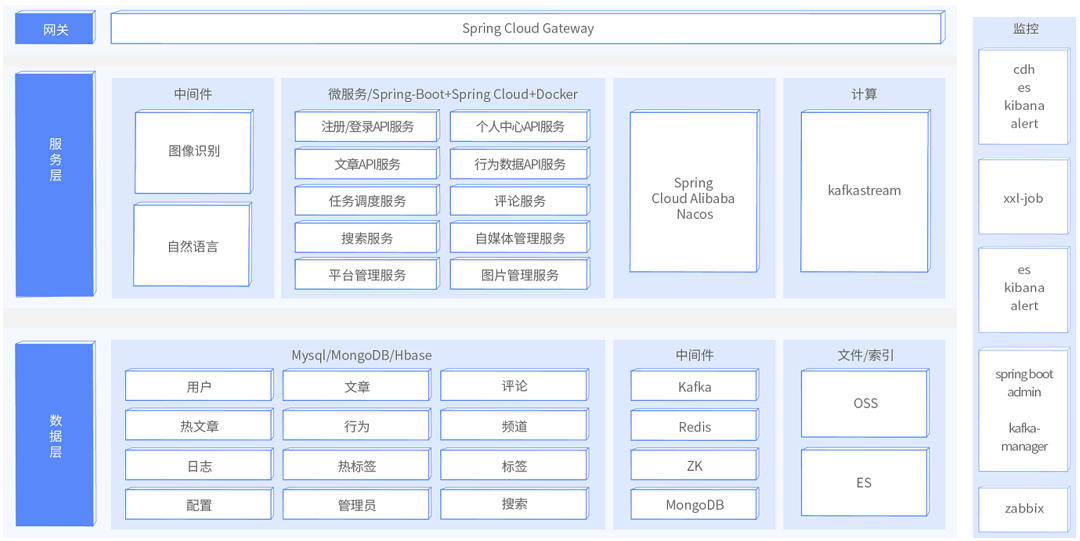
Task: Select the 服务层 layer label
Action: 55,184
